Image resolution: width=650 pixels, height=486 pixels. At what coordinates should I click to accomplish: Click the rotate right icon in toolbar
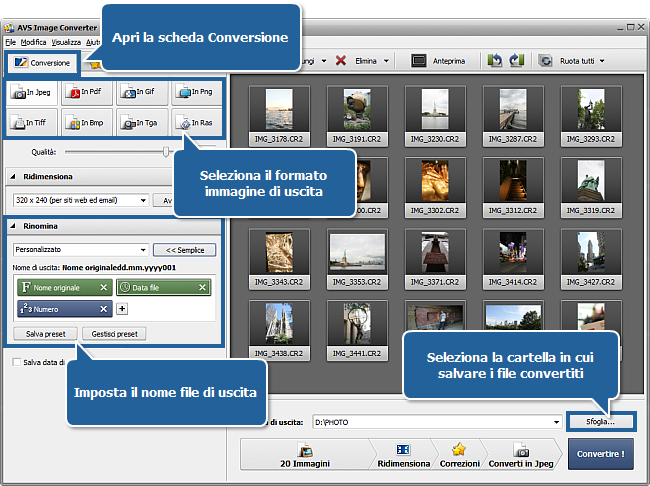point(517,61)
